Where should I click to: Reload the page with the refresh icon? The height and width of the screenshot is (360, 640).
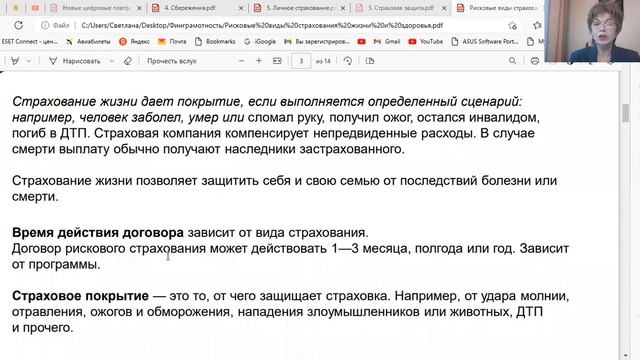(x=18, y=25)
